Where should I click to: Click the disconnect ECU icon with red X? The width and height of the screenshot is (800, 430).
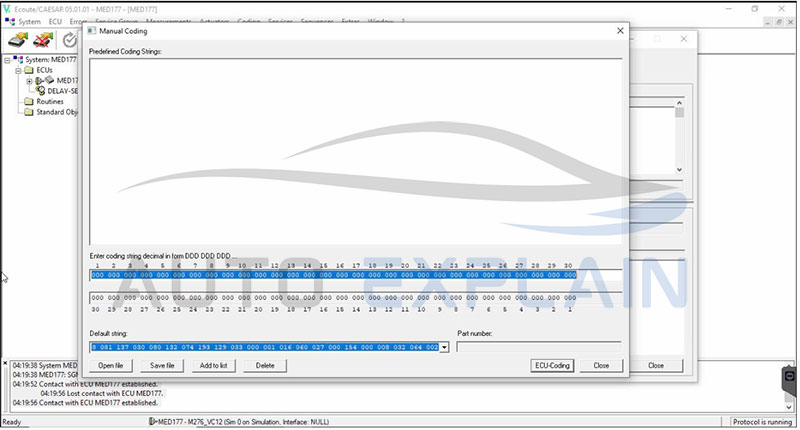(43, 40)
